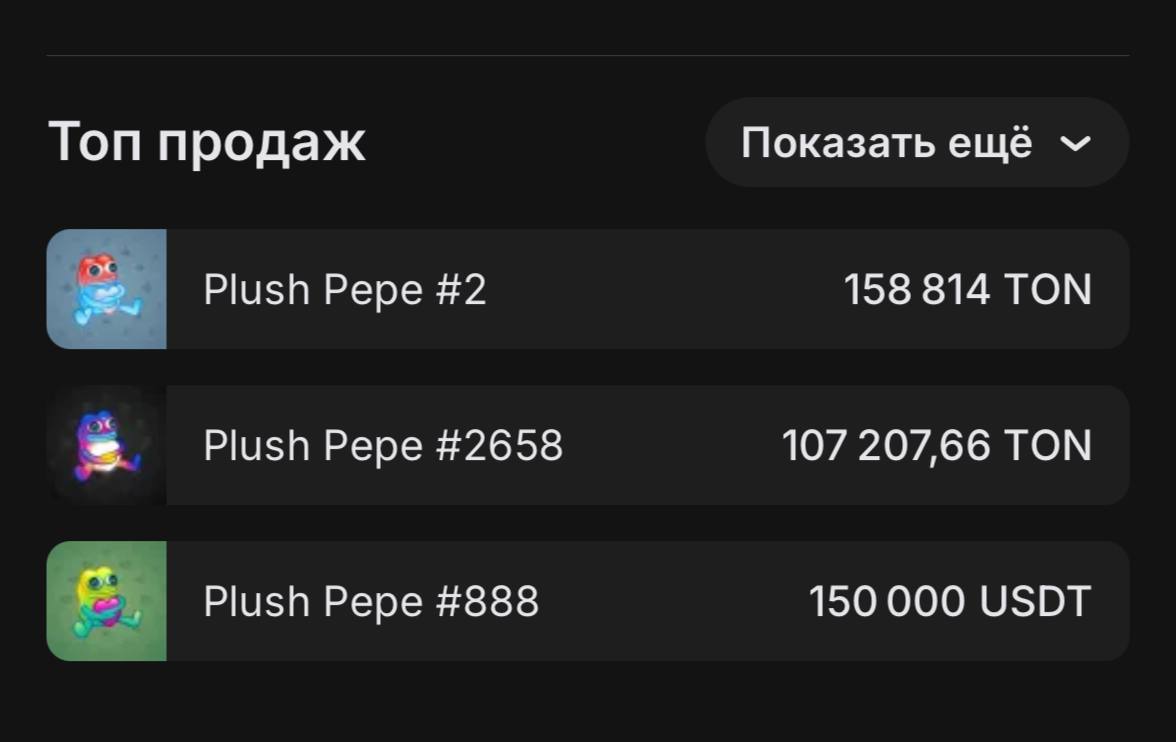Tap the USDT currency label
The height and width of the screenshot is (742, 1176).
point(1035,602)
